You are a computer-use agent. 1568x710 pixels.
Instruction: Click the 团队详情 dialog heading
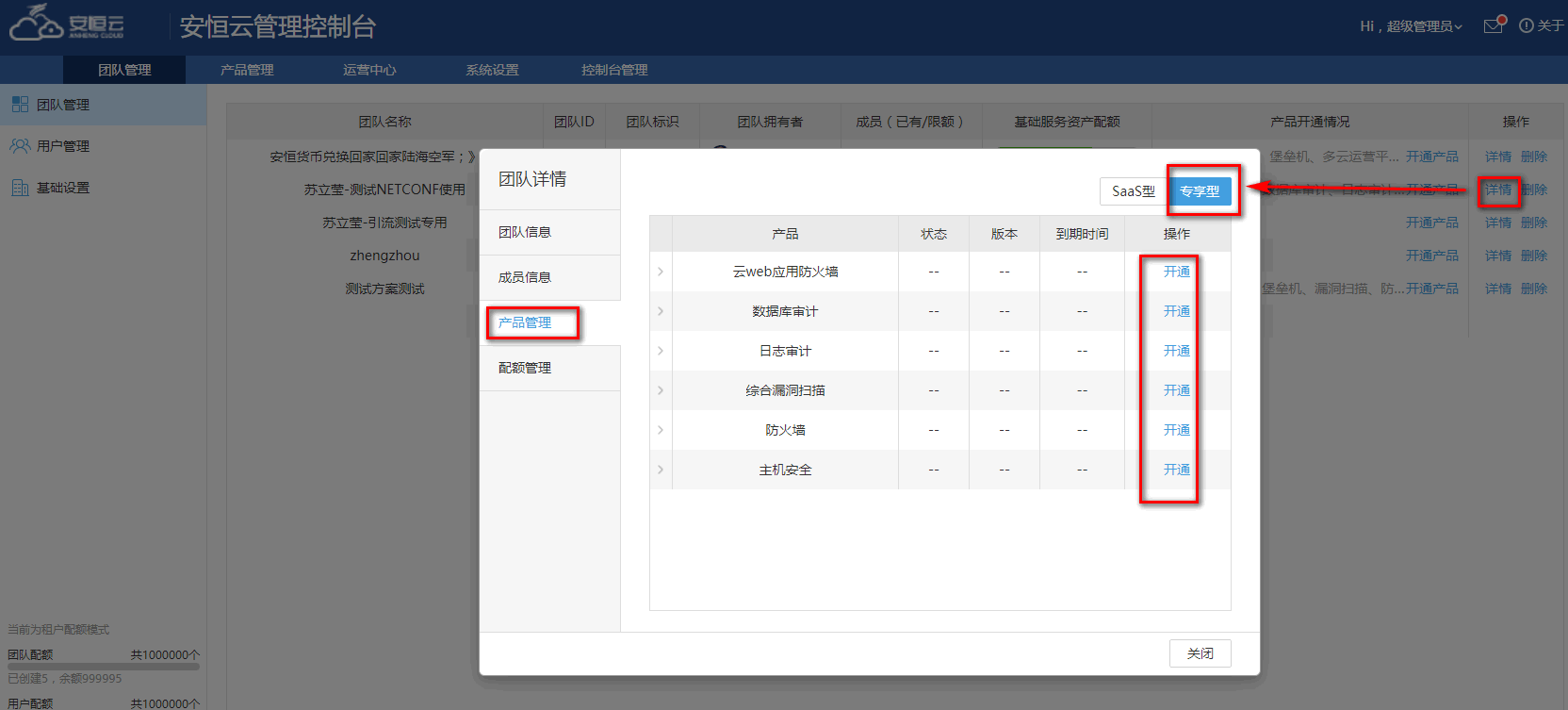532,179
